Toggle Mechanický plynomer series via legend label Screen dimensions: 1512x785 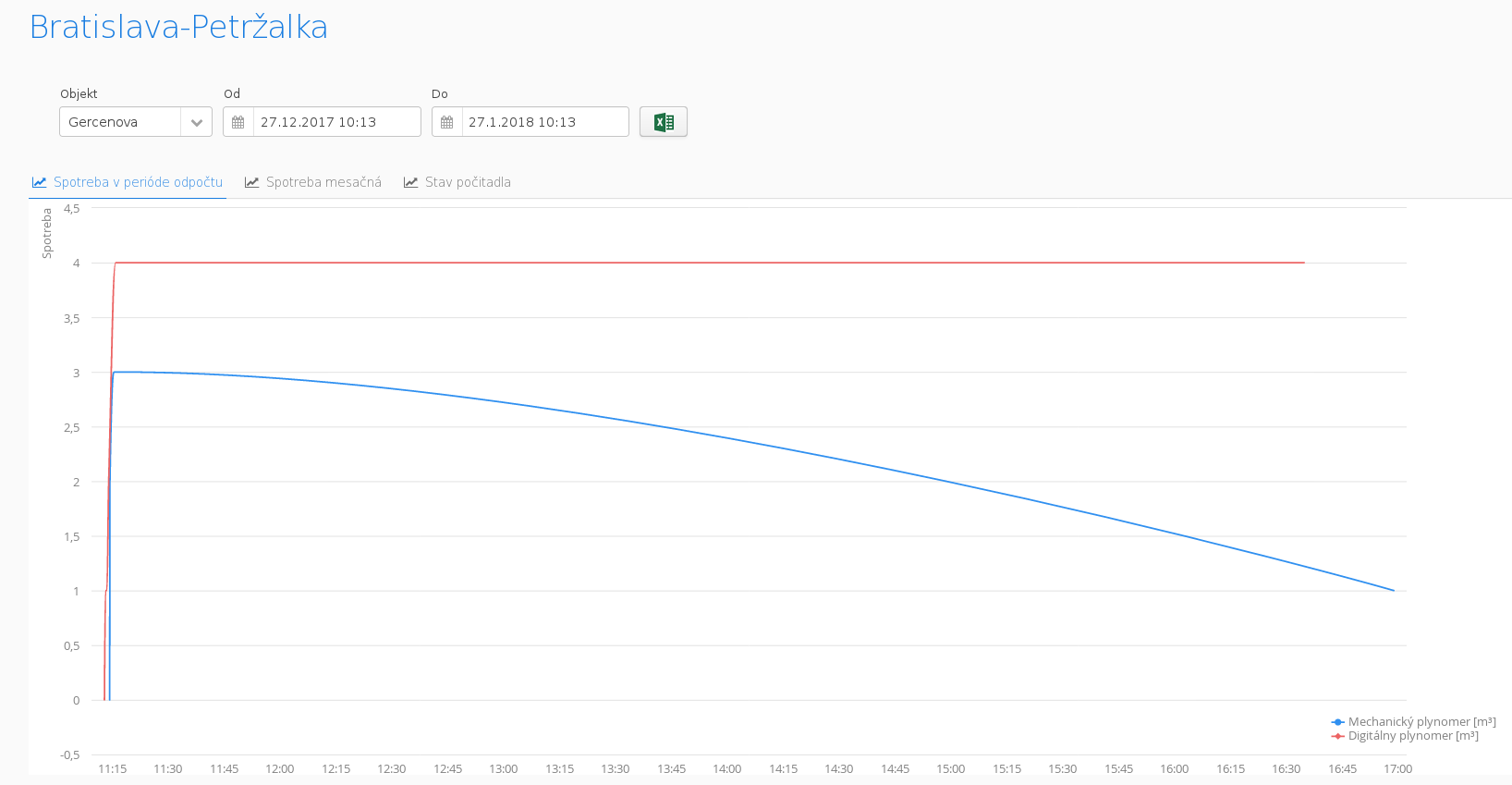pos(1421,722)
